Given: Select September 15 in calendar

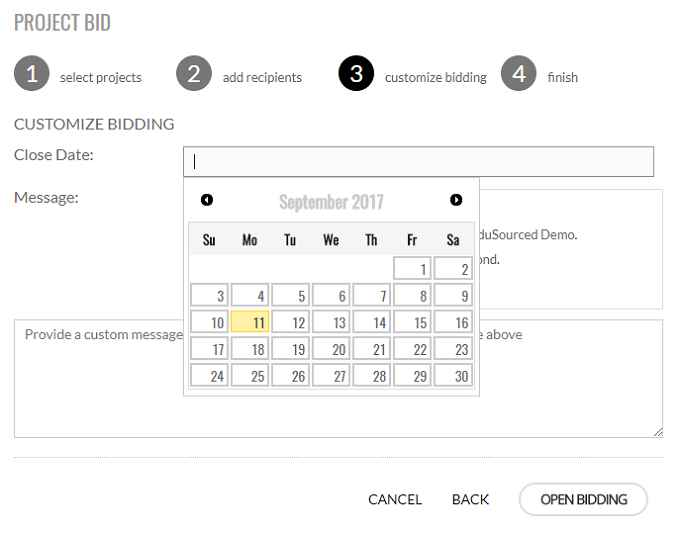Looking at the screenshot, I should (413, 322).
